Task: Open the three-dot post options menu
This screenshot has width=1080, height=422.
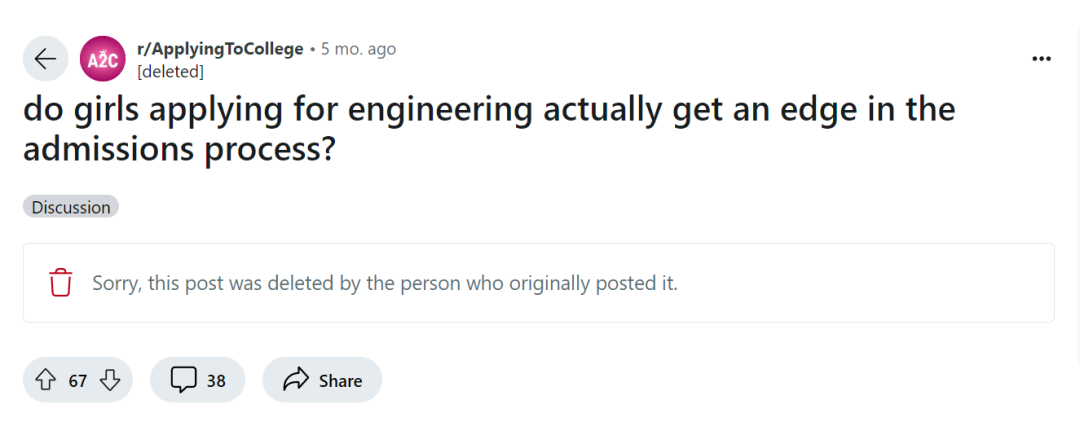Action: [x=1041, y=59]
